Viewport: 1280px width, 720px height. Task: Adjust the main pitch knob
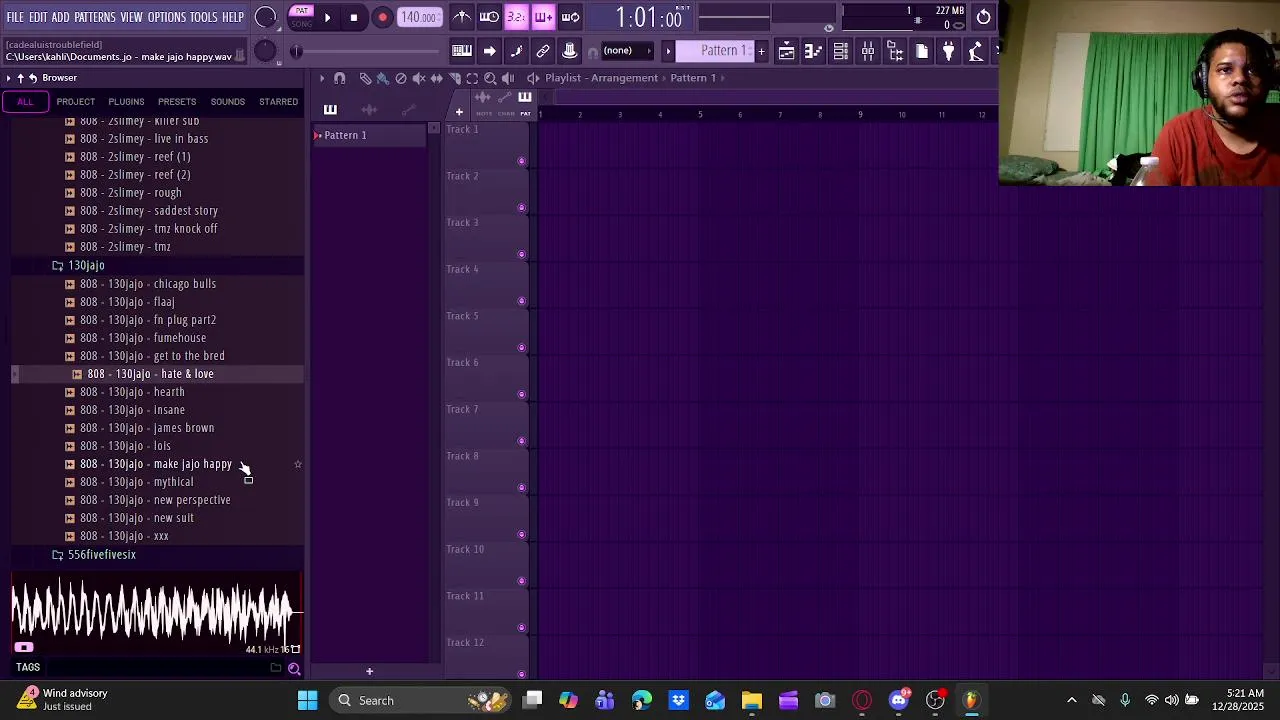coord(265,51)
